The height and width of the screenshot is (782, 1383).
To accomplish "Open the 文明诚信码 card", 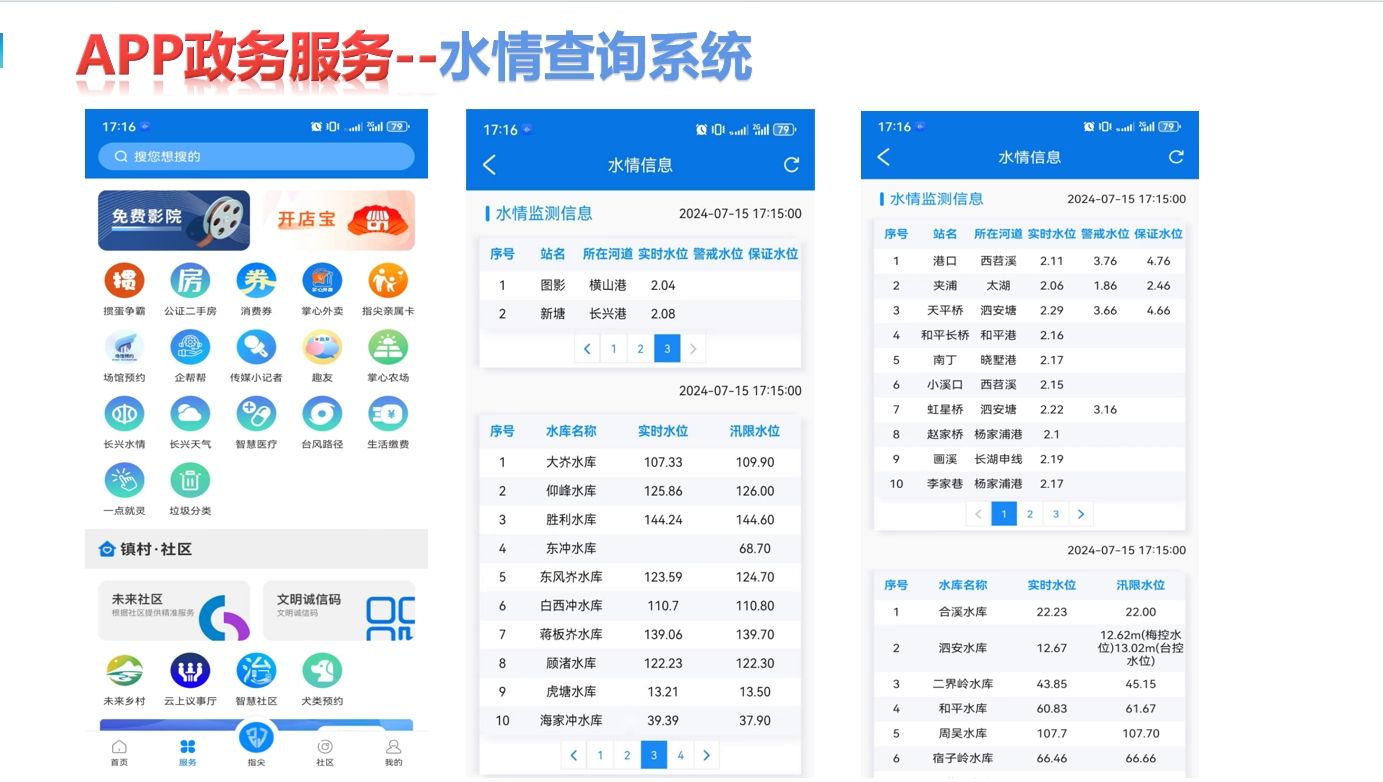I will [x=339, y=610].
